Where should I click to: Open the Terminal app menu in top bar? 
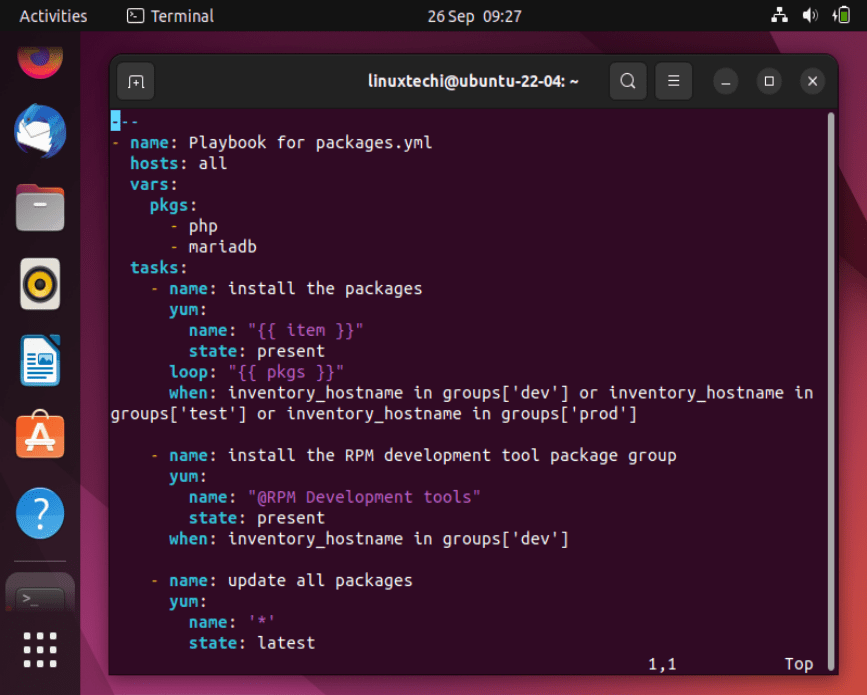[168, 15]
